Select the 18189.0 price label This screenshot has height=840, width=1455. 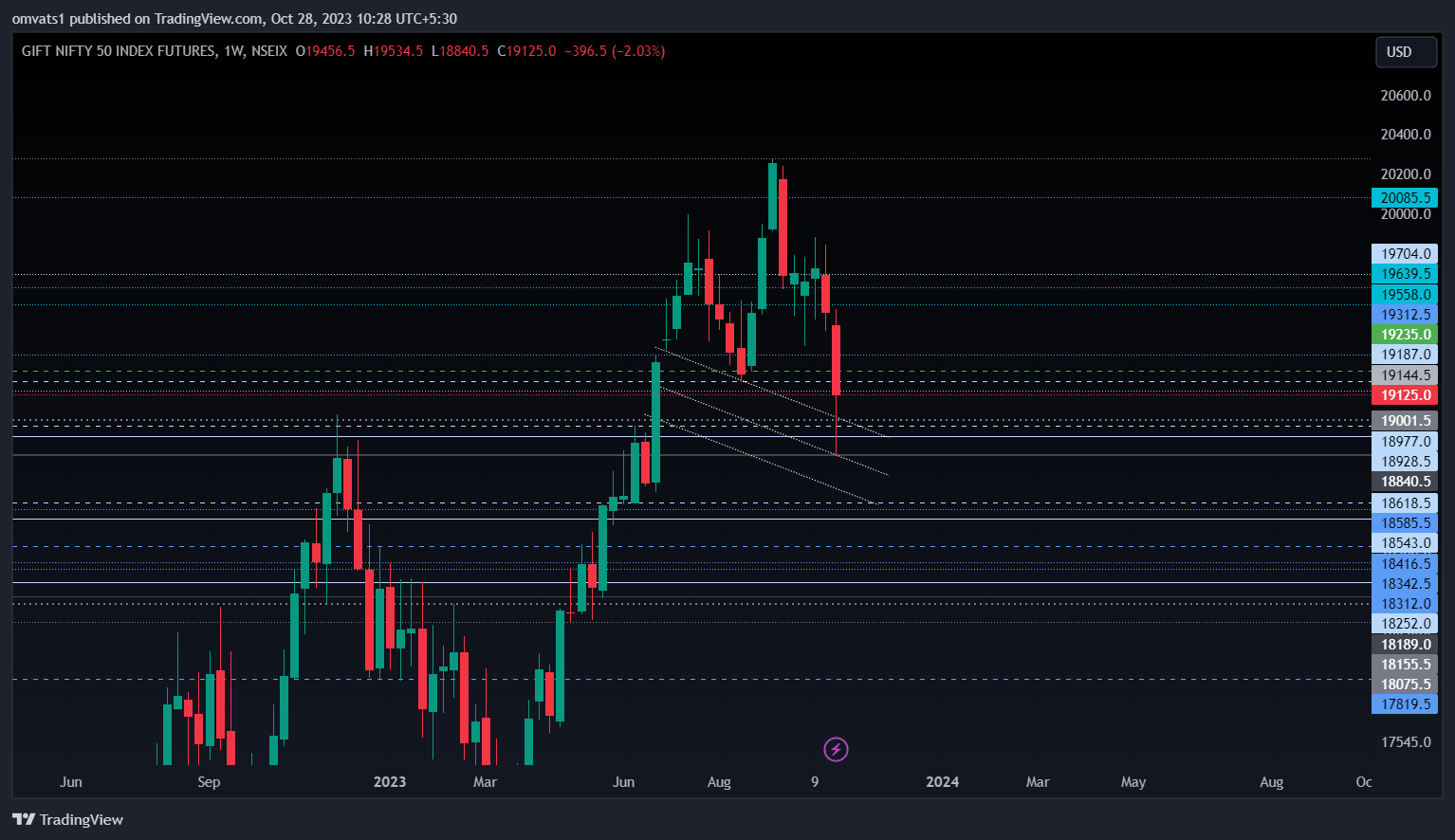coord(1405,645)
